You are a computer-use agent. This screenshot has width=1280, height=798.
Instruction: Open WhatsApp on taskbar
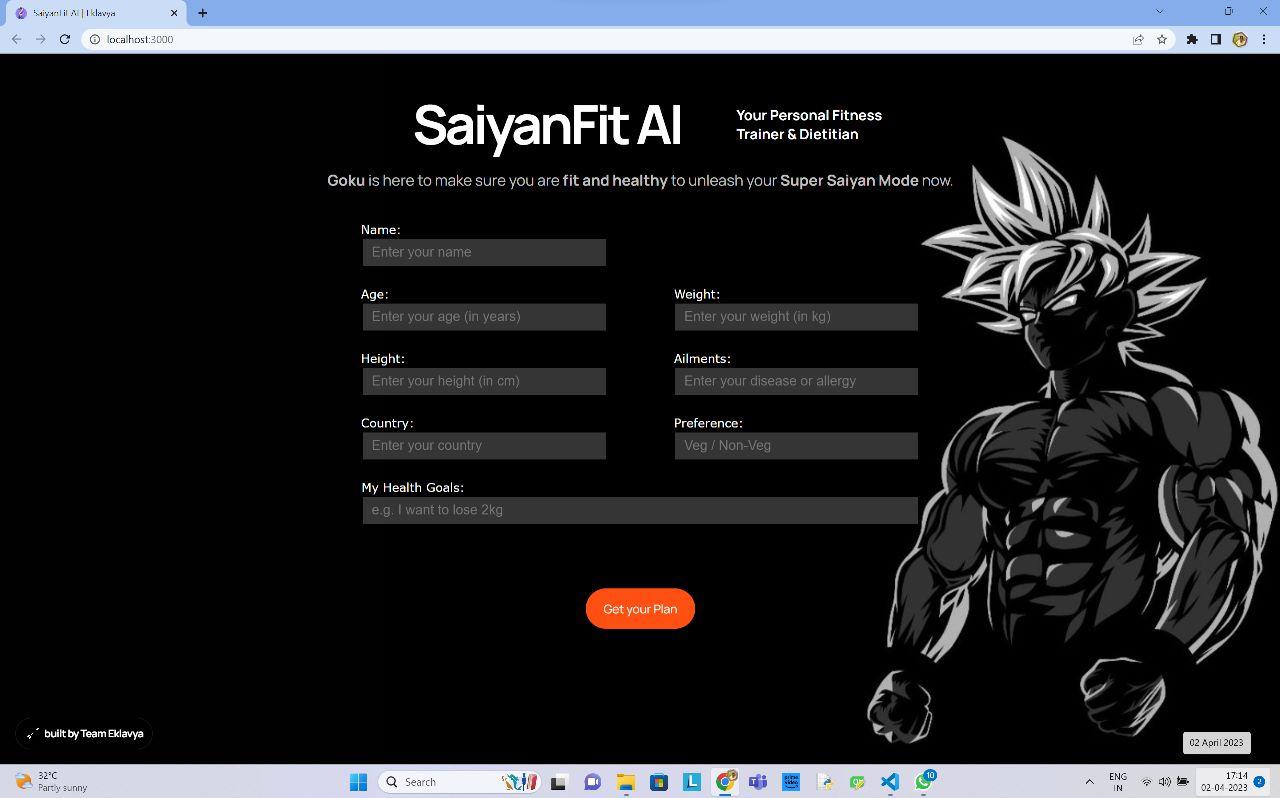coord(924,782)
